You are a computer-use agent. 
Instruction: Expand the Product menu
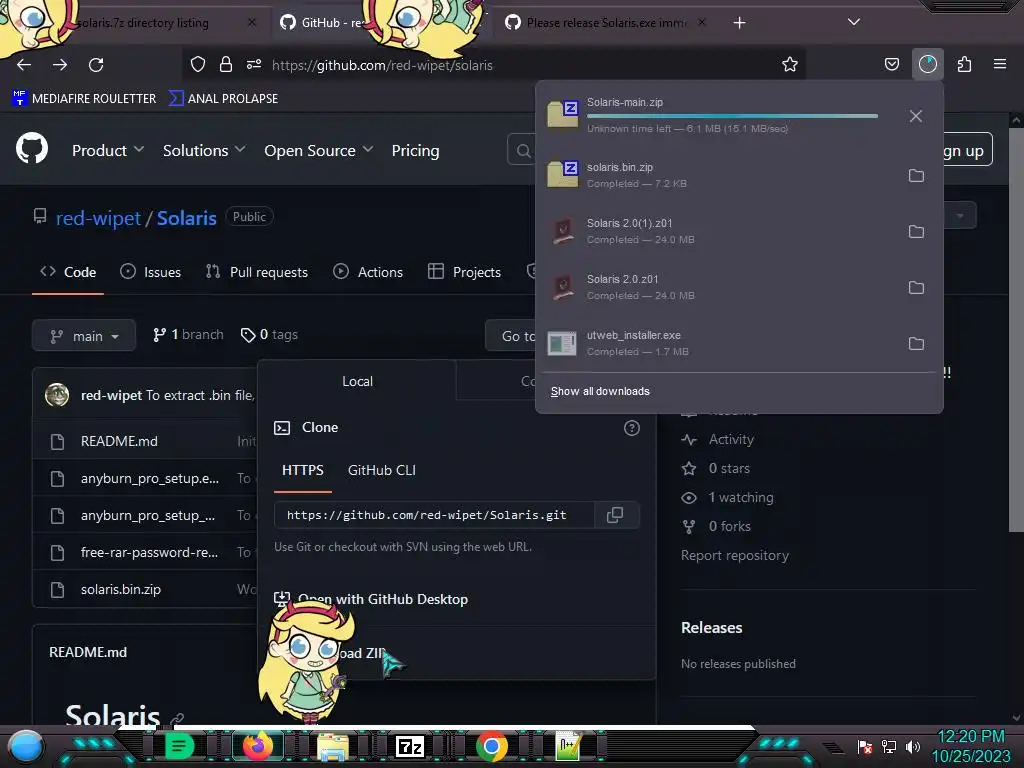[x=108, y=150]
